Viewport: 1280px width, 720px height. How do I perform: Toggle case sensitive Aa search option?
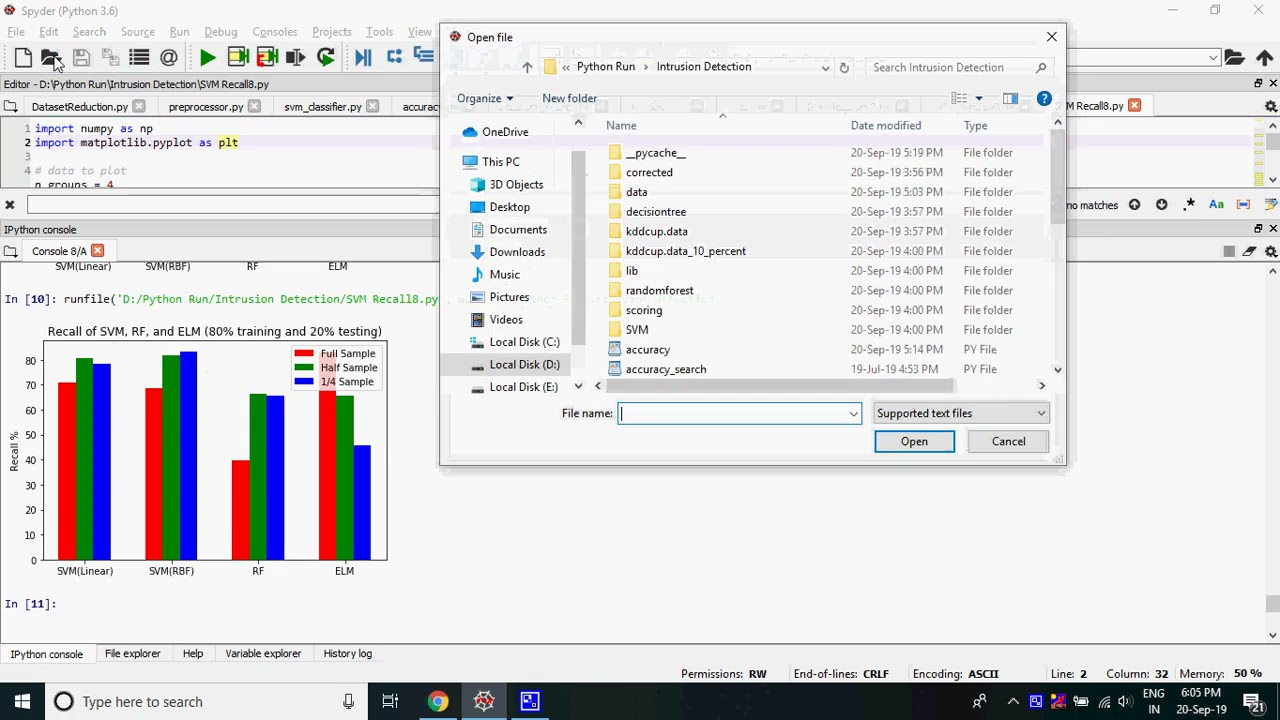pos(1216,204)
